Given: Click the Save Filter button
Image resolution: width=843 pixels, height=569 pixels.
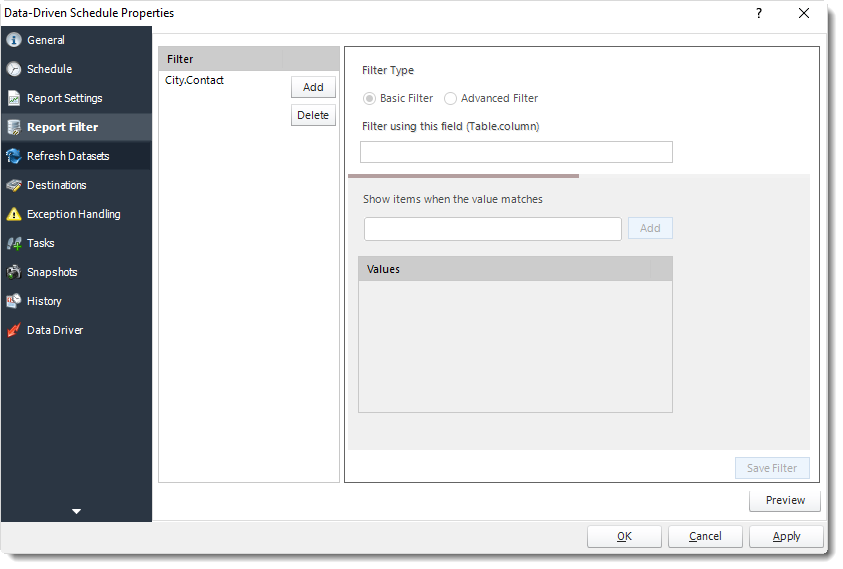Looking at the screenshot, I should tap(771, 468).
